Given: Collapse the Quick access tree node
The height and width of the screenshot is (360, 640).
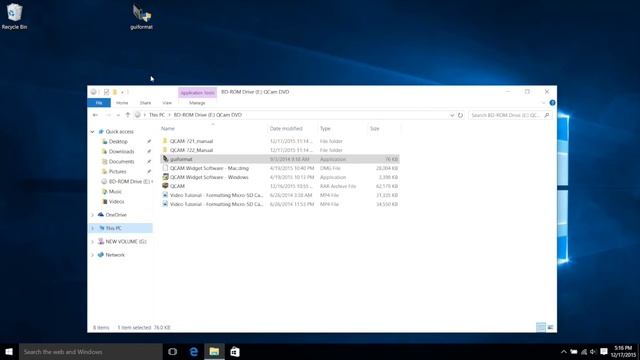Looking at the screenshot, I should coord(93,132).
